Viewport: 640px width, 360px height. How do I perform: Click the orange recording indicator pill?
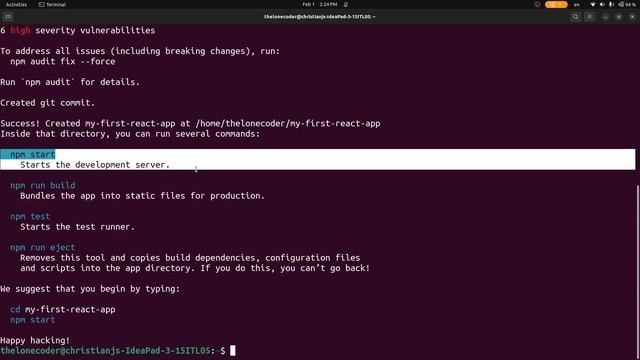556,4
